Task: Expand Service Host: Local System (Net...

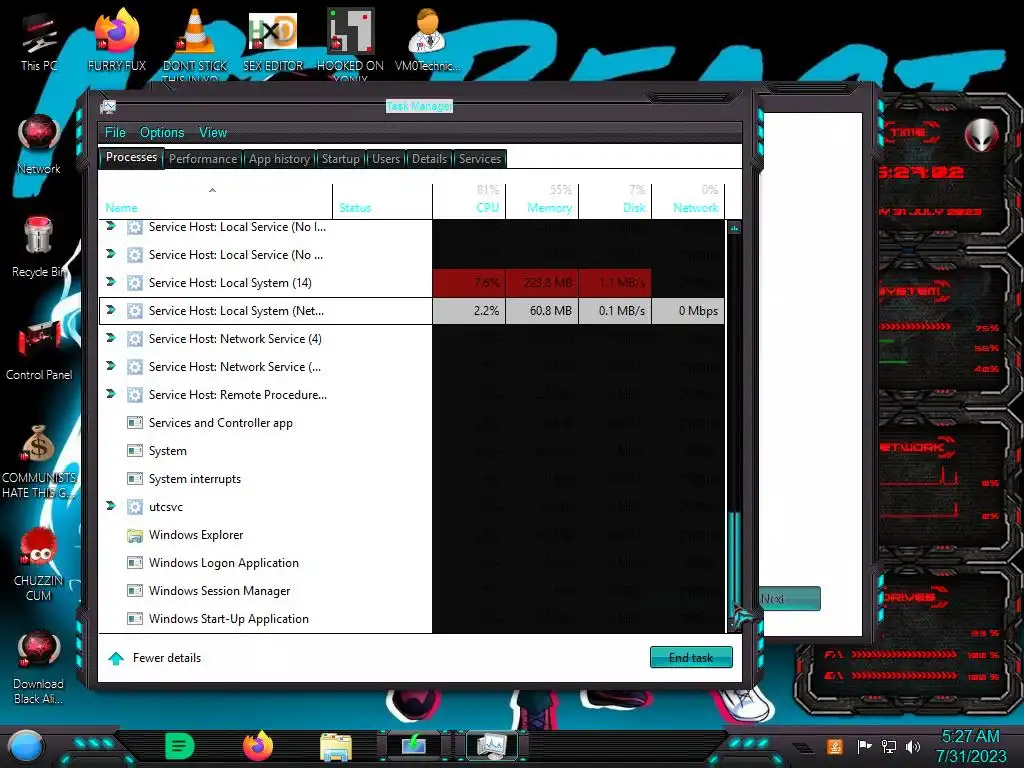Action: pos(111,310)
